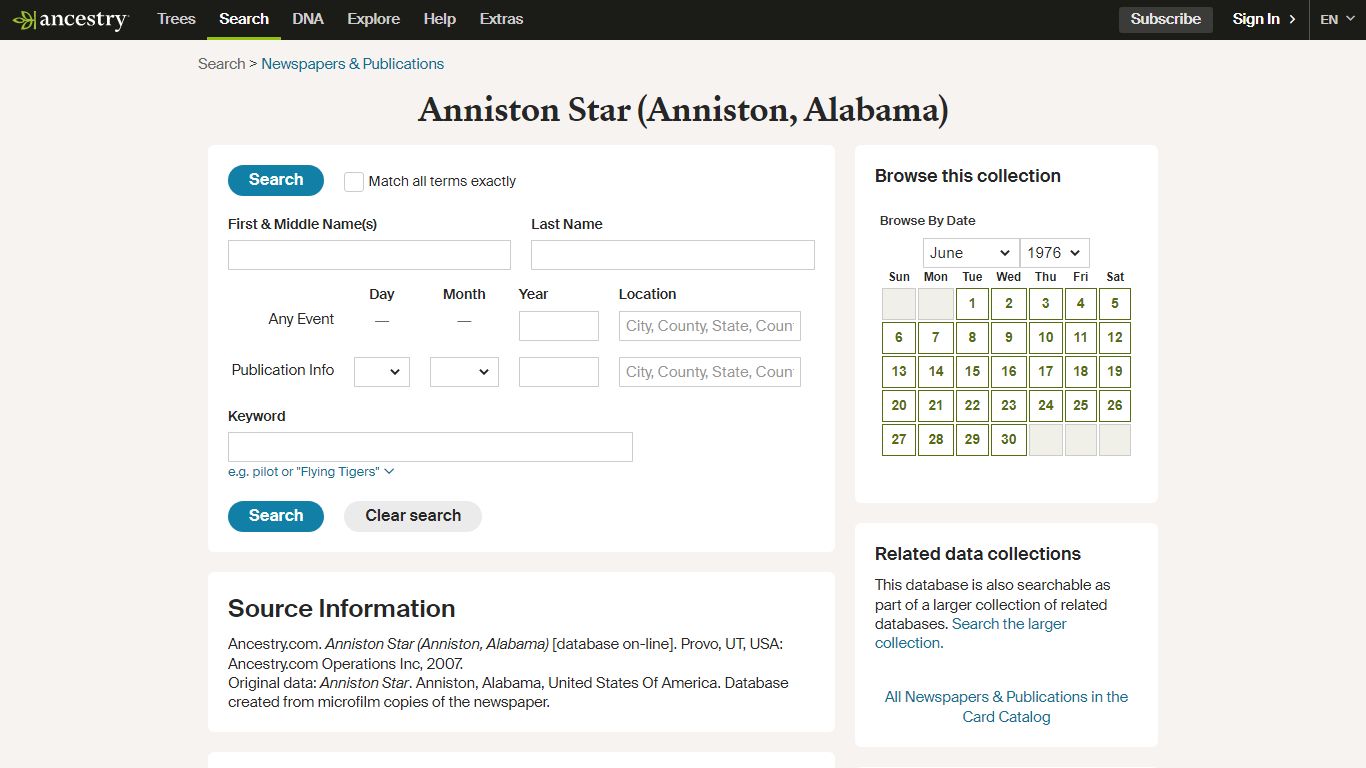Image resolution: width=1366 pixels, height=768 pixels.
Task: Click the Any Event Year field
Action: click(x=559, y=326)
